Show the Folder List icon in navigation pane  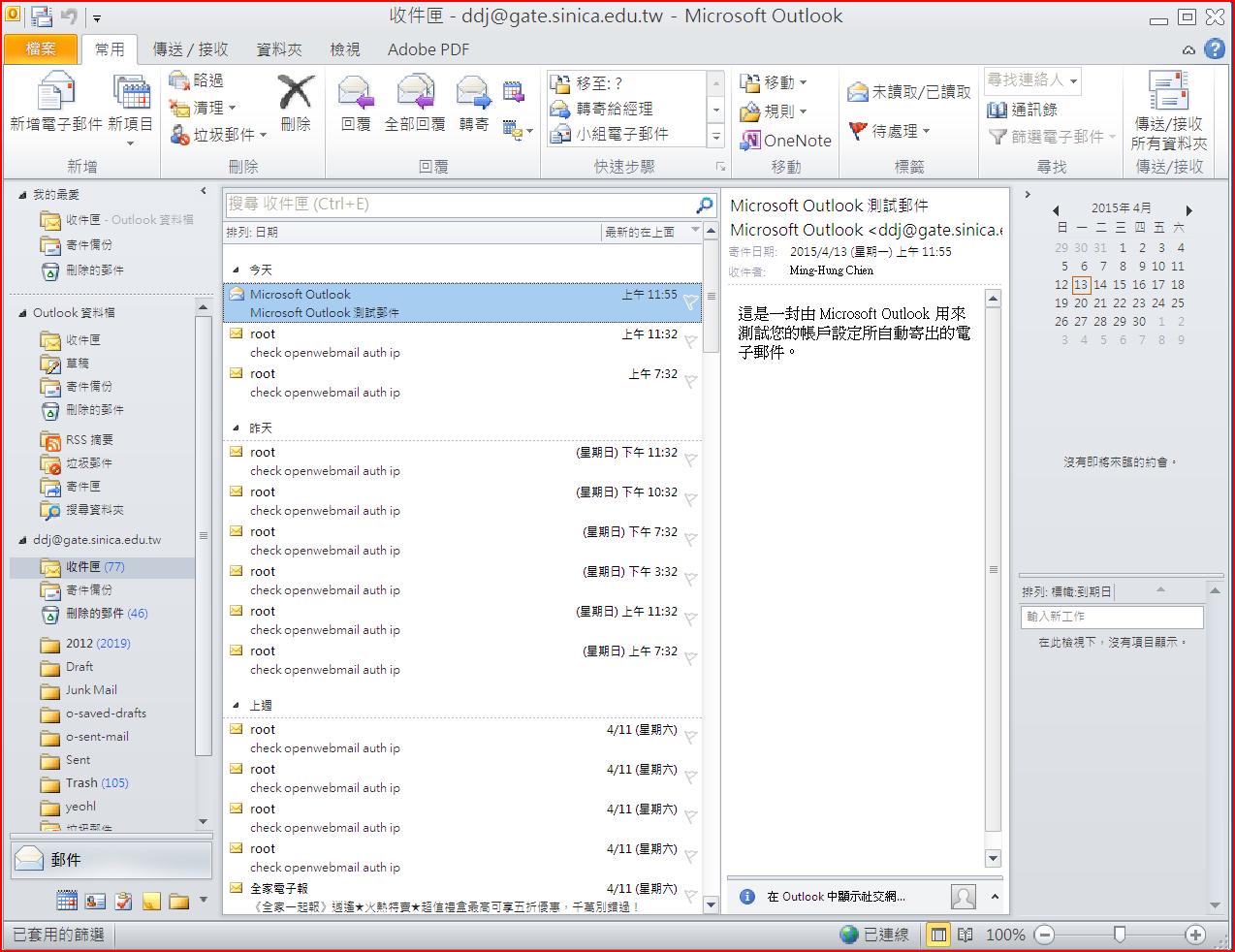[179, 902]
